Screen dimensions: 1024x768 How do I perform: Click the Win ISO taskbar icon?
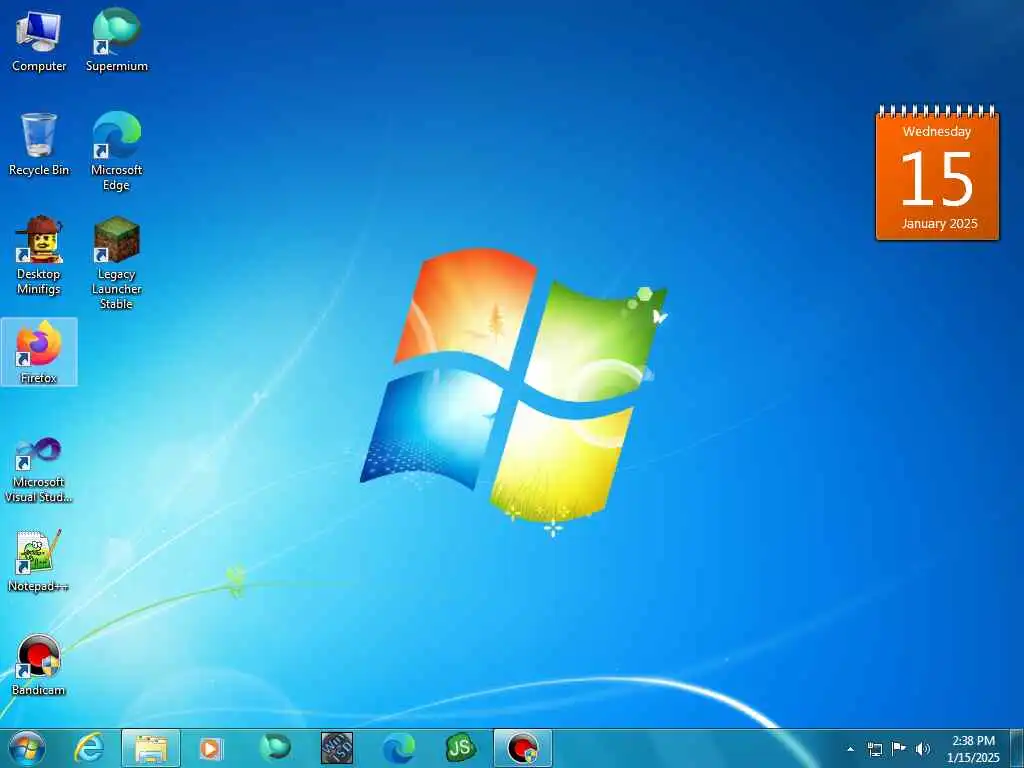click(x=337, y=748)
